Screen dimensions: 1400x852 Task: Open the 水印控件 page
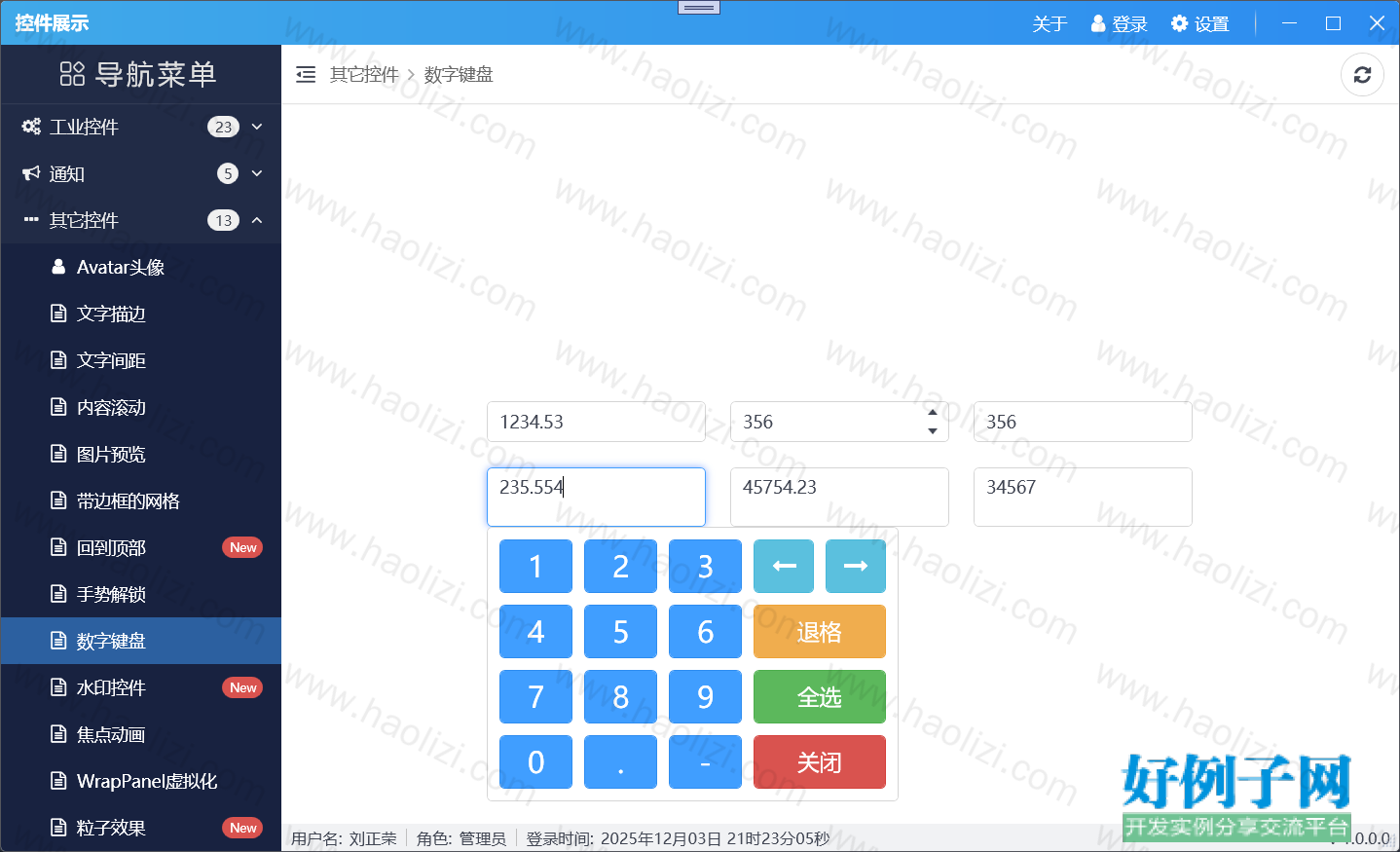coord(141,687)
